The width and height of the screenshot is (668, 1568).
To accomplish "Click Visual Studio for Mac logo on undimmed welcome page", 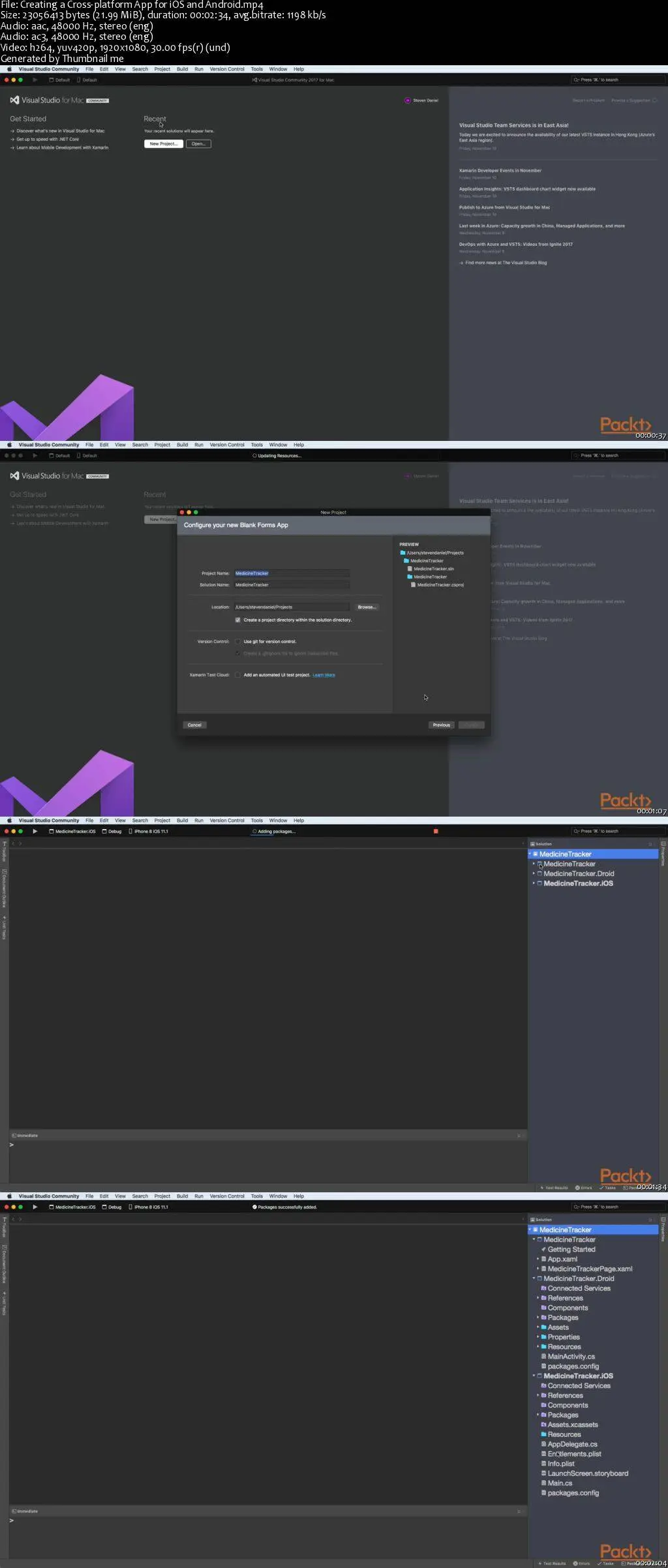I will click(x=14, y=100).
